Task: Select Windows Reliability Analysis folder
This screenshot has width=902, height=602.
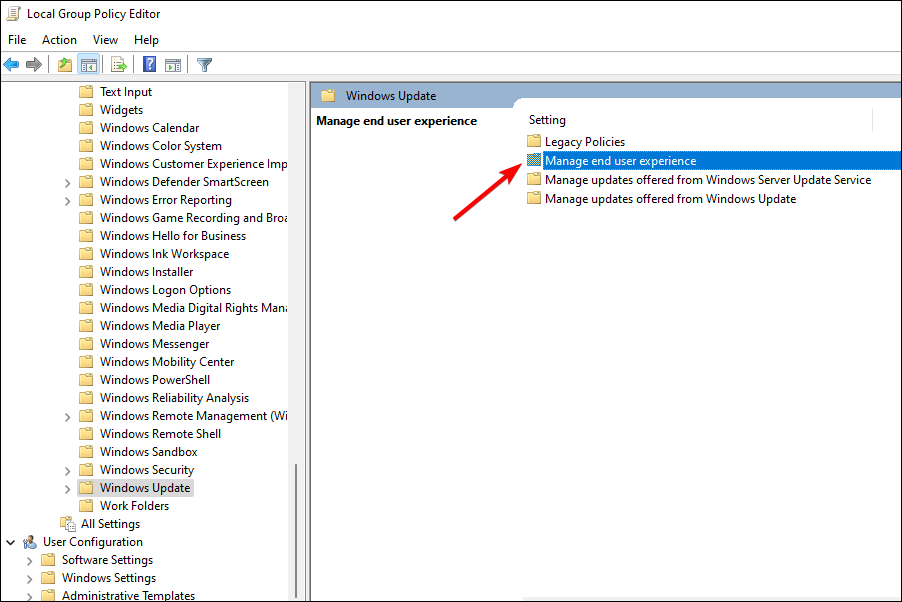Action: [x=174, y=398]
